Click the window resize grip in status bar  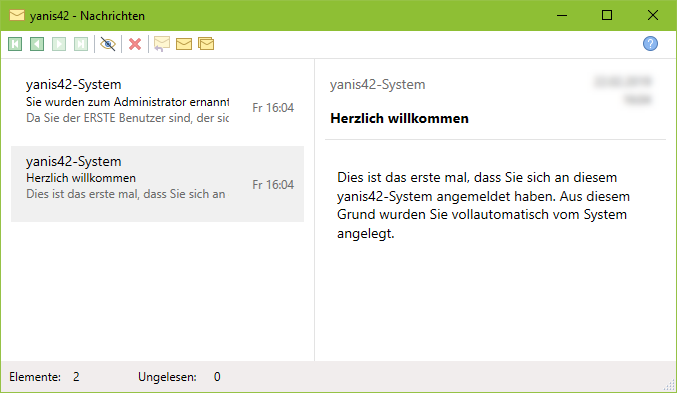(x=669, y=385)
